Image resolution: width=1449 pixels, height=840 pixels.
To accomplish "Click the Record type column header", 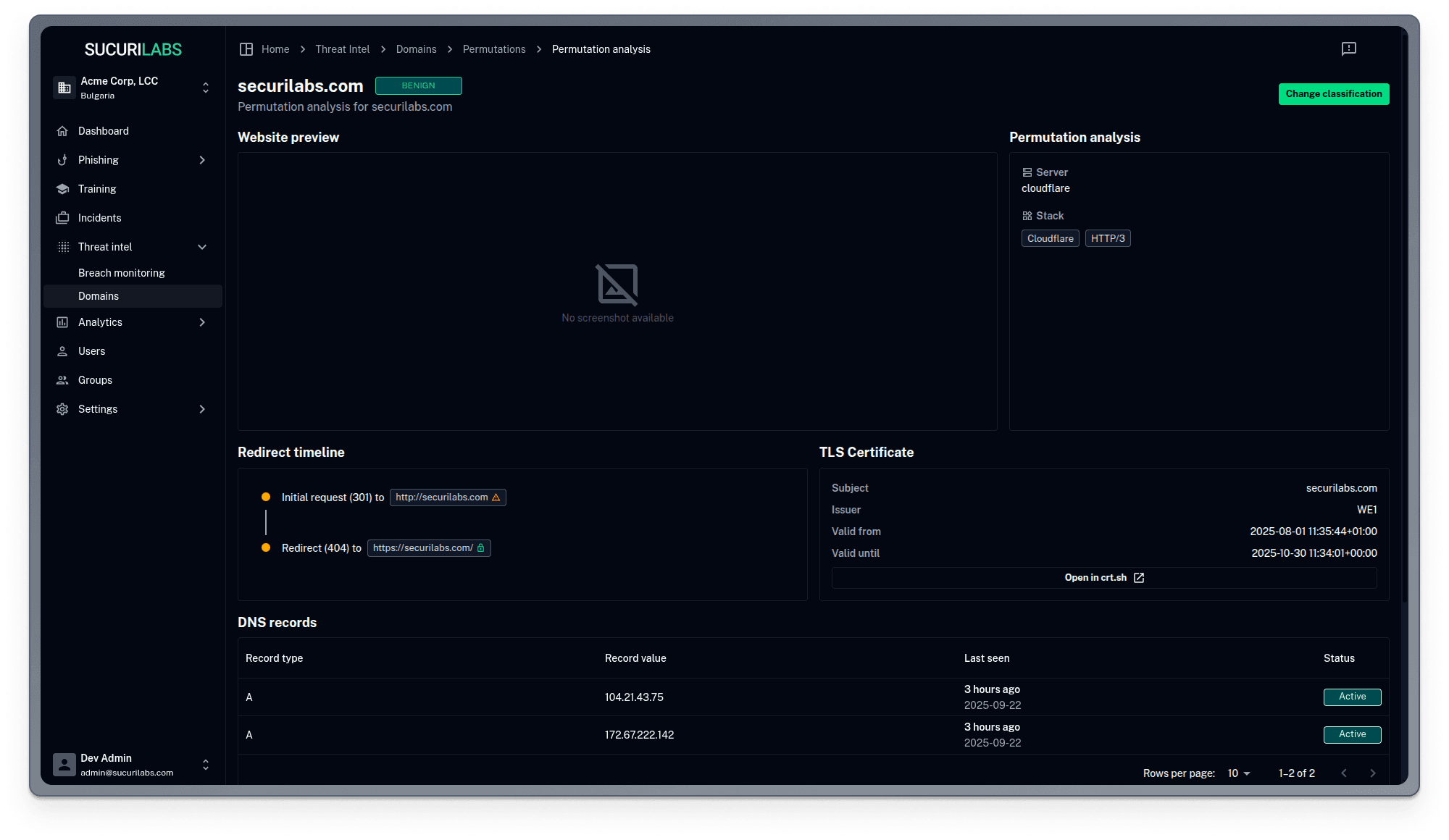I will pyautogui.click(x=274, y=658).
